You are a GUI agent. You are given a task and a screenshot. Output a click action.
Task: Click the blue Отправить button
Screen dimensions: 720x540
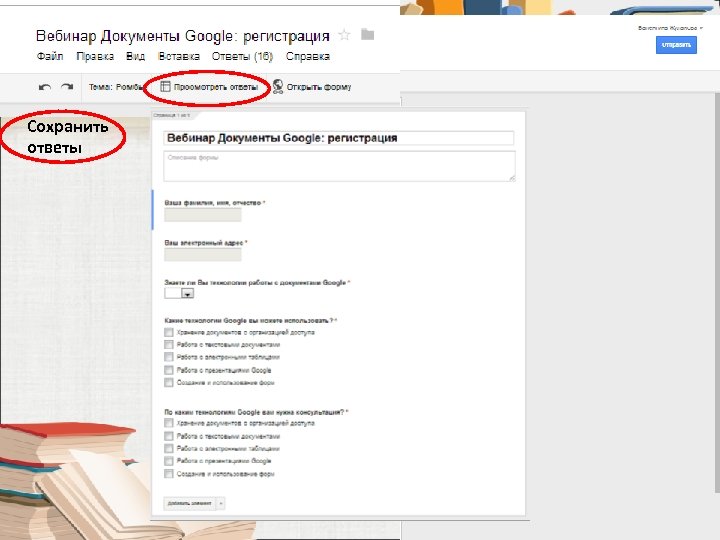point(676,45)
